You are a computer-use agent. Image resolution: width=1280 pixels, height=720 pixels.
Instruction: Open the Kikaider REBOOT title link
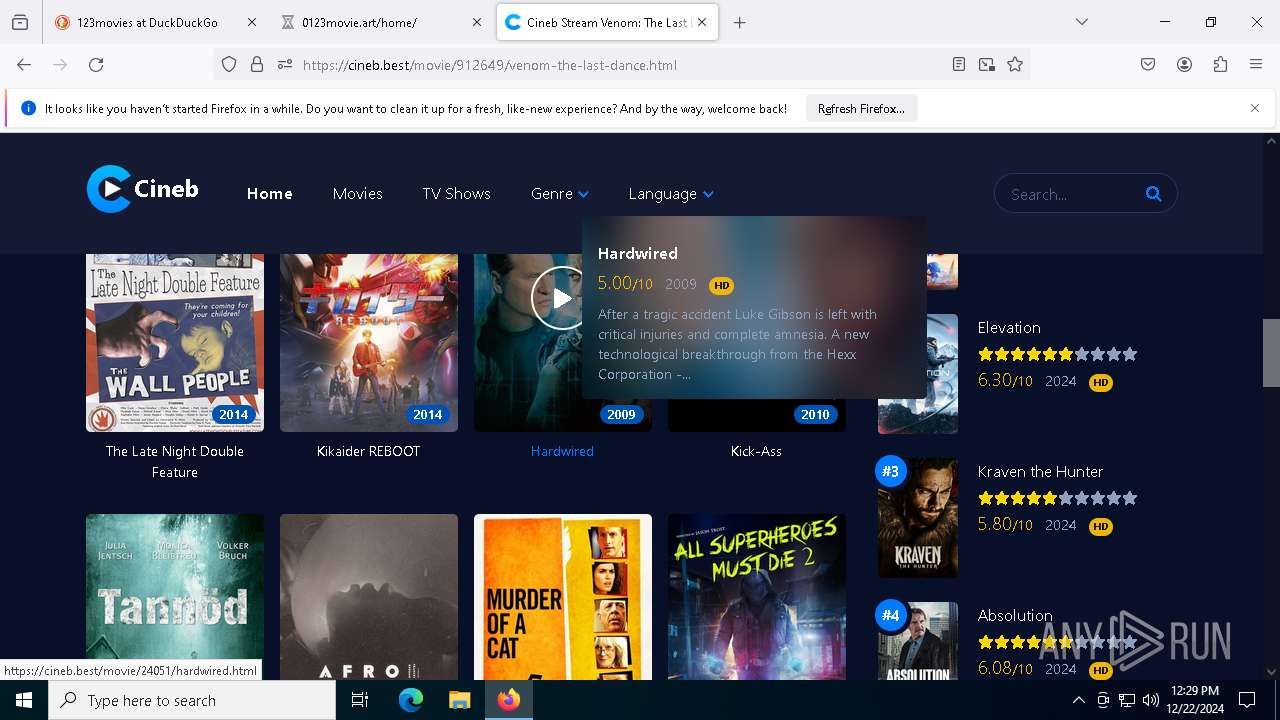pyautogui.click(x=368, y=451)
